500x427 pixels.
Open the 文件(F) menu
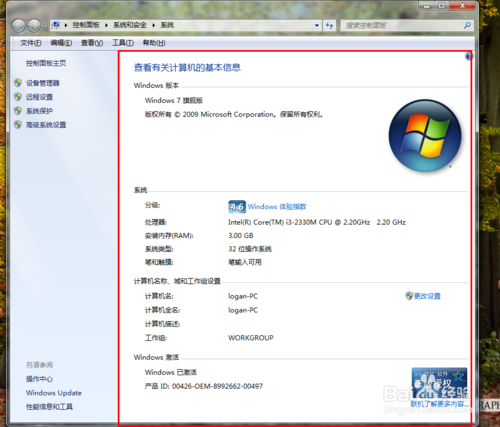point(31,43)
